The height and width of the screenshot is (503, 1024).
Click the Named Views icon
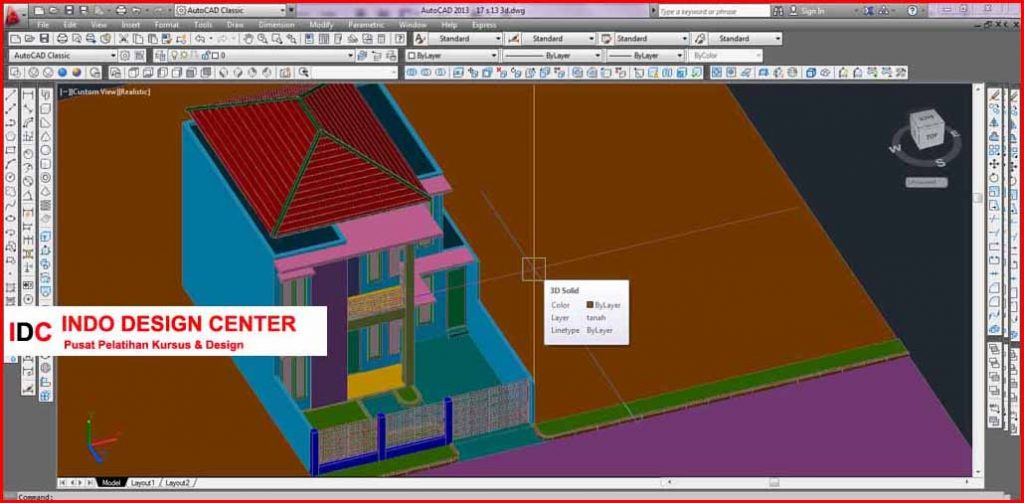coord(116,73)
